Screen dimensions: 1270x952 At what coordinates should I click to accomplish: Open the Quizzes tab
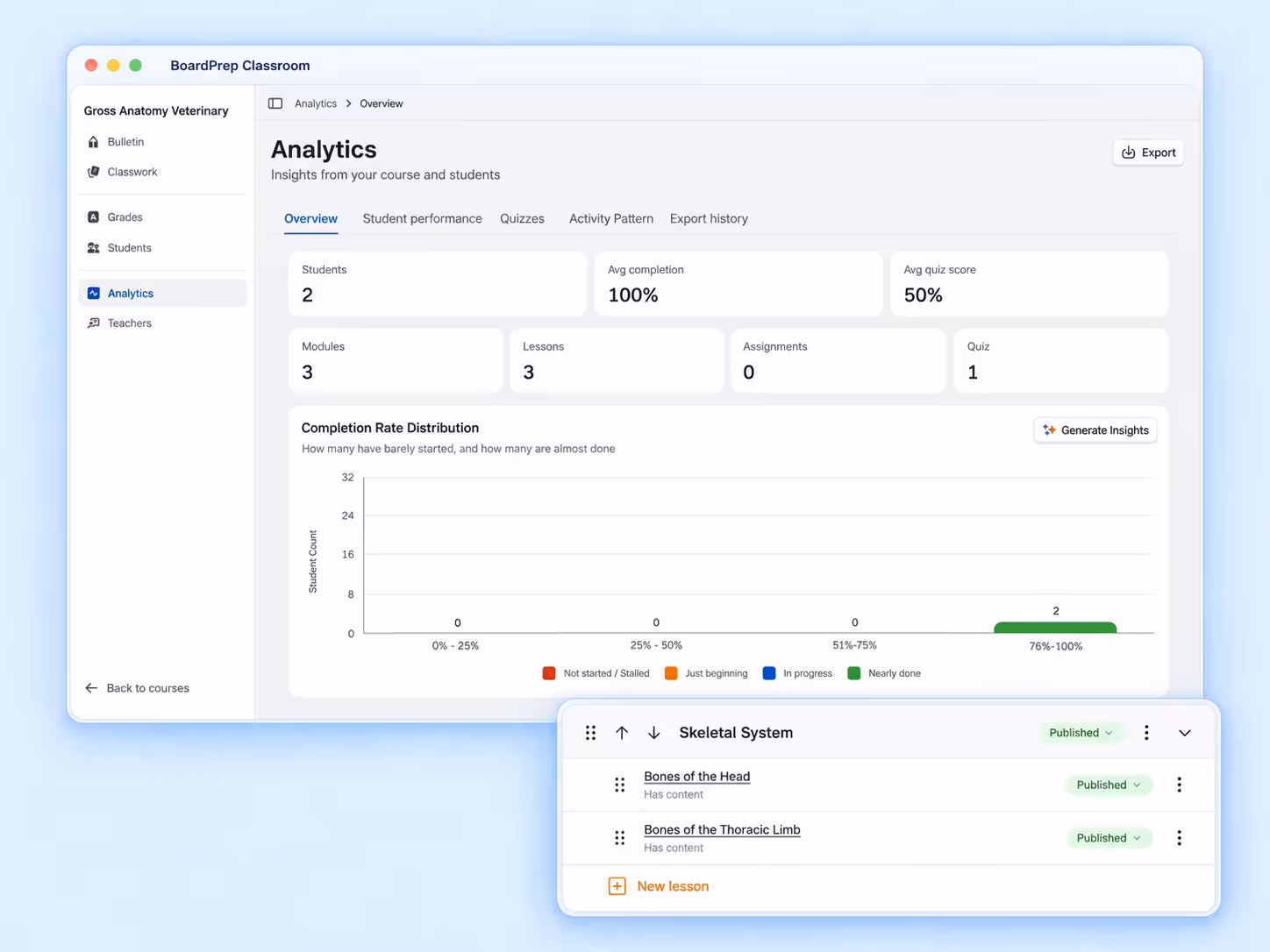[523, 218]
